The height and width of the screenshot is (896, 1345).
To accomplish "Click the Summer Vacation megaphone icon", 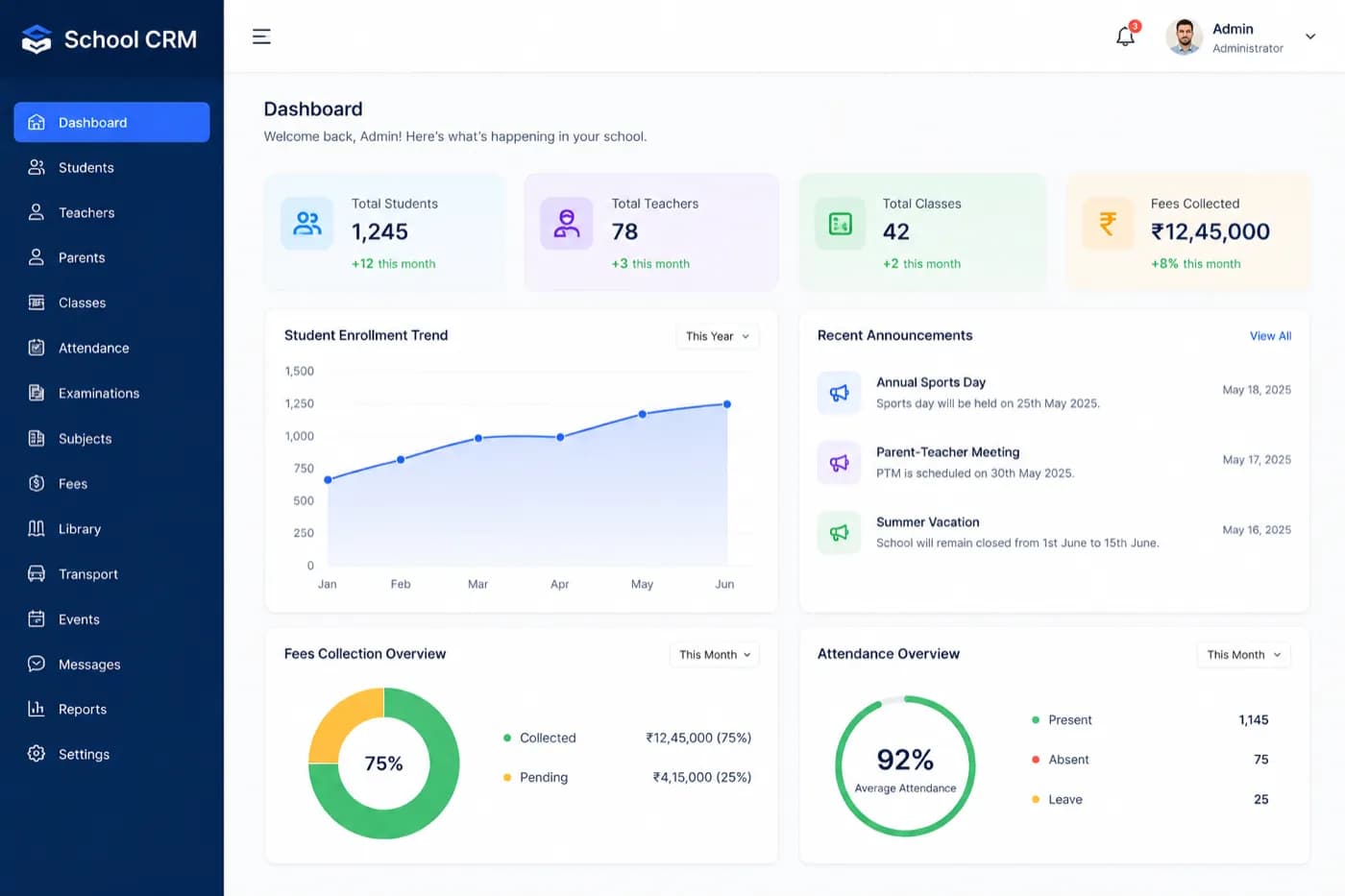I will pyautogui.click(x=840, y=533).
